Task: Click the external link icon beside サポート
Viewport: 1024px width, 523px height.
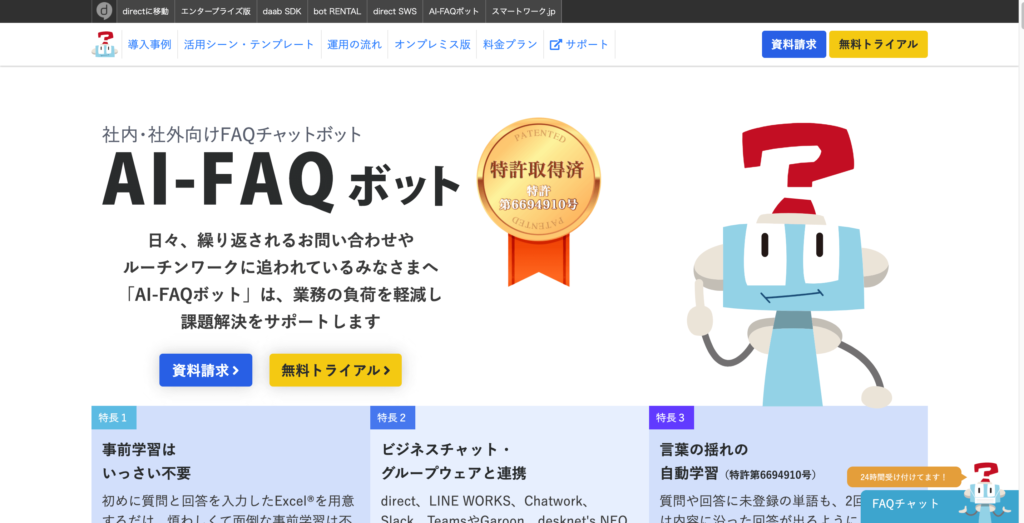Action: coord(556,45)
